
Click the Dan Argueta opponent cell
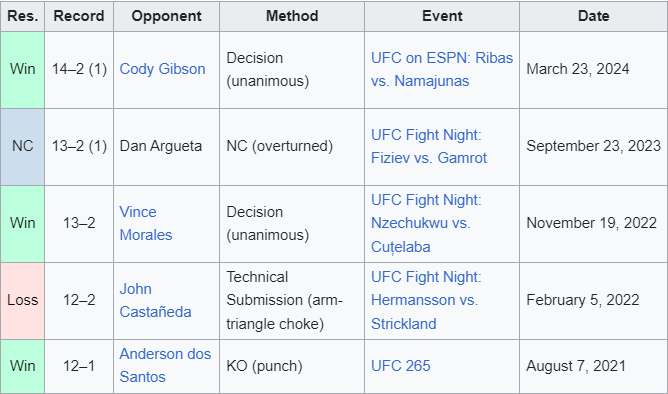pyautogui.click(x=166, y=147)
